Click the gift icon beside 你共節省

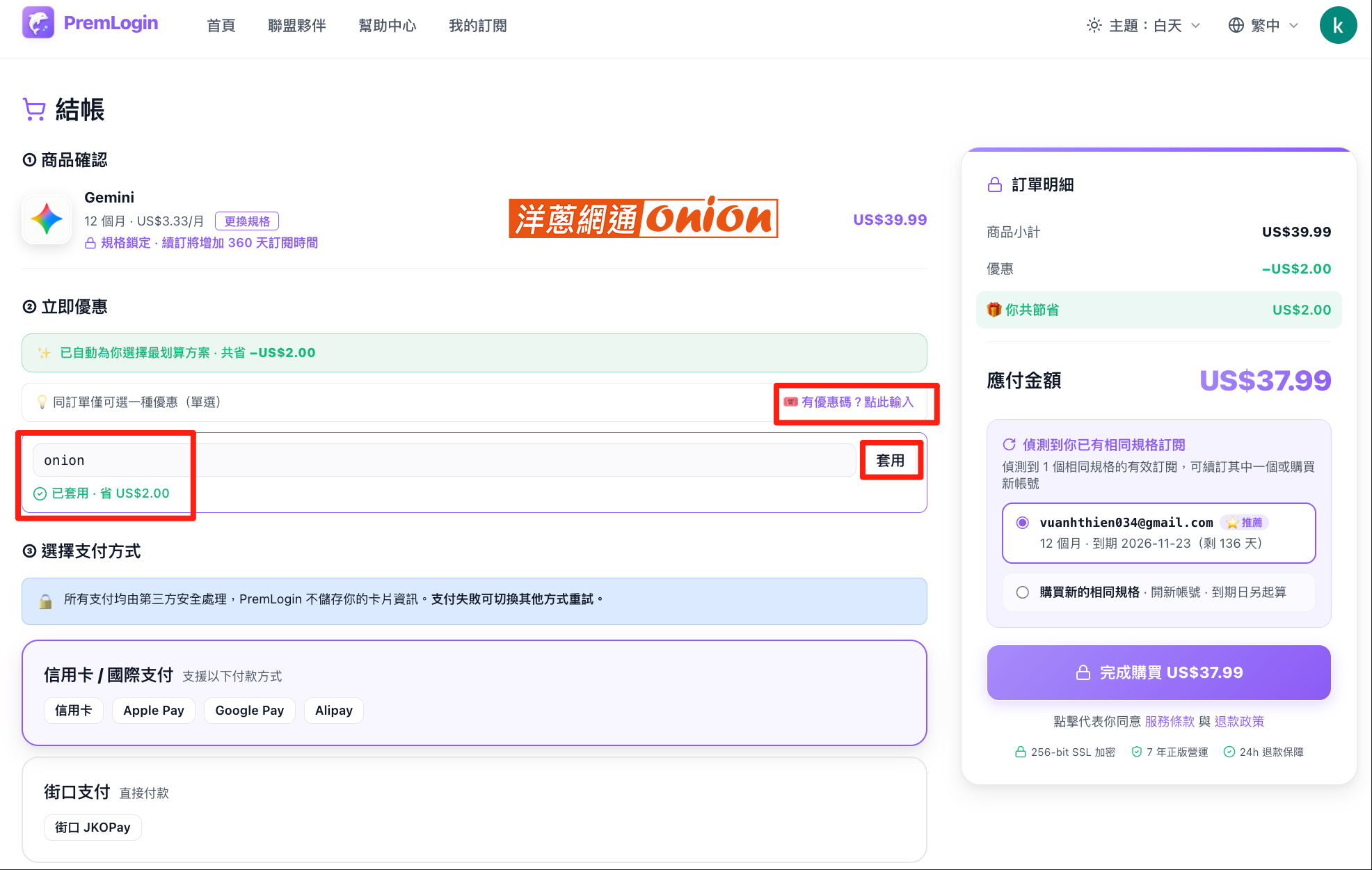tap(994, 310)
